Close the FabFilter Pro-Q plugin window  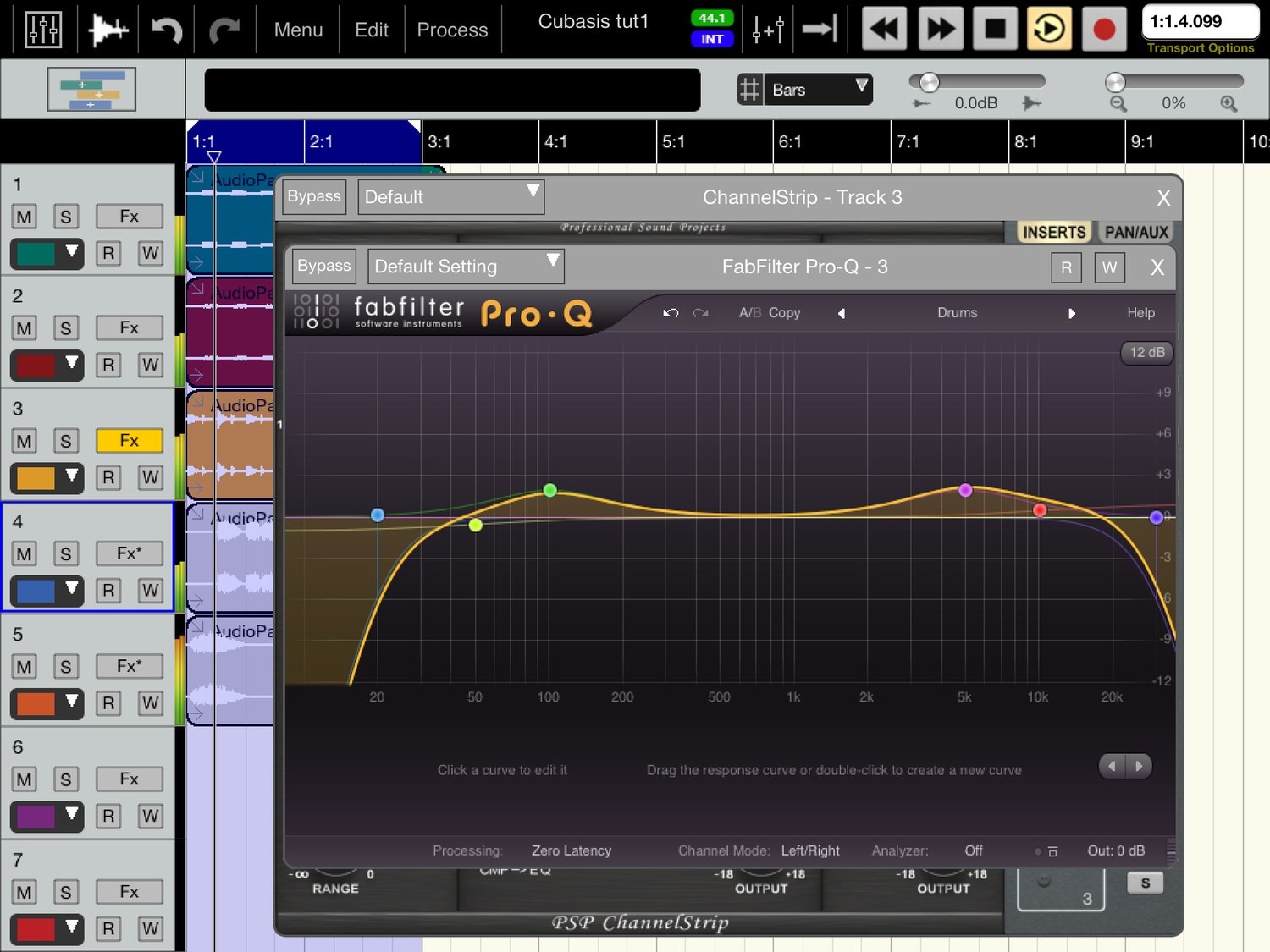[1157, 267]
